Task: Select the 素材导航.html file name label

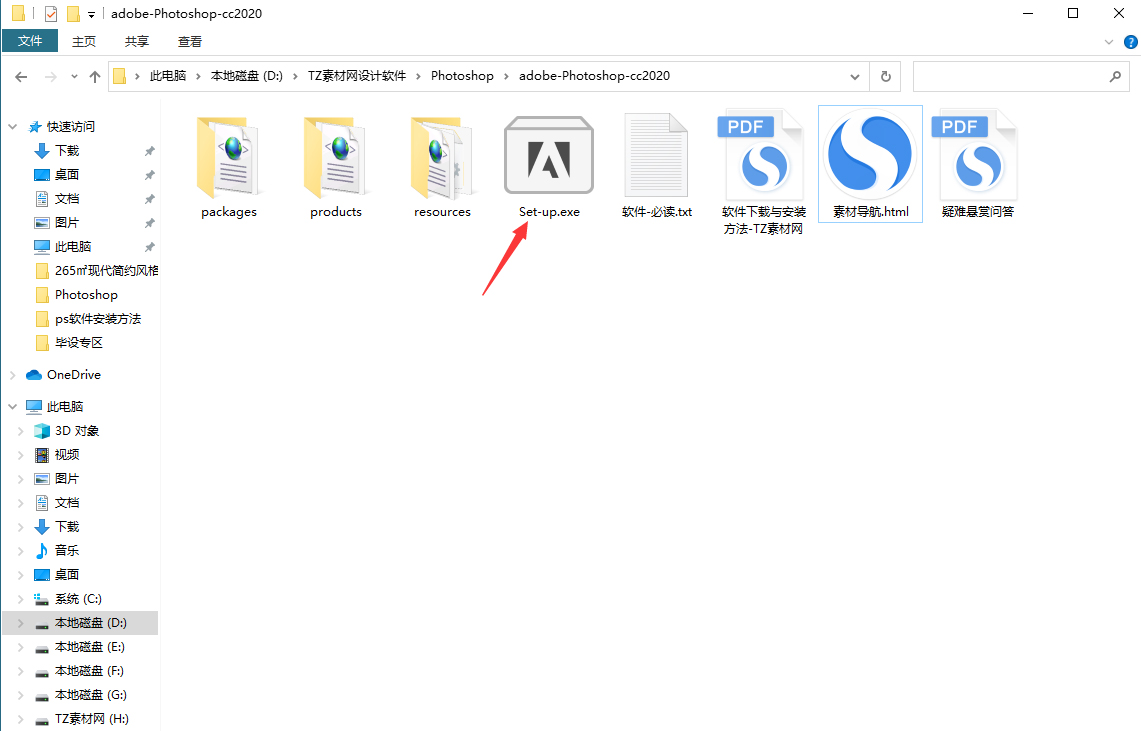Action: point(870,212)
